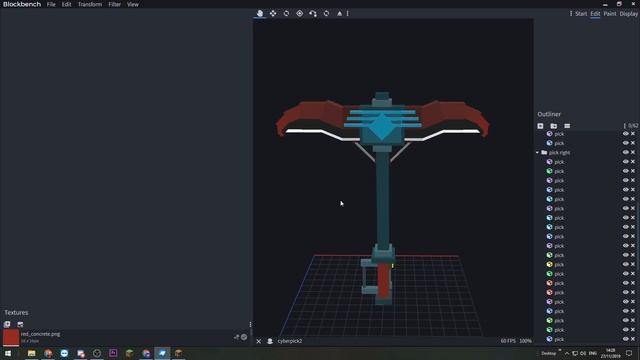This screenshot has width=640, height=360.
Task: Open the View menu
Action: [x=133, y=4]
